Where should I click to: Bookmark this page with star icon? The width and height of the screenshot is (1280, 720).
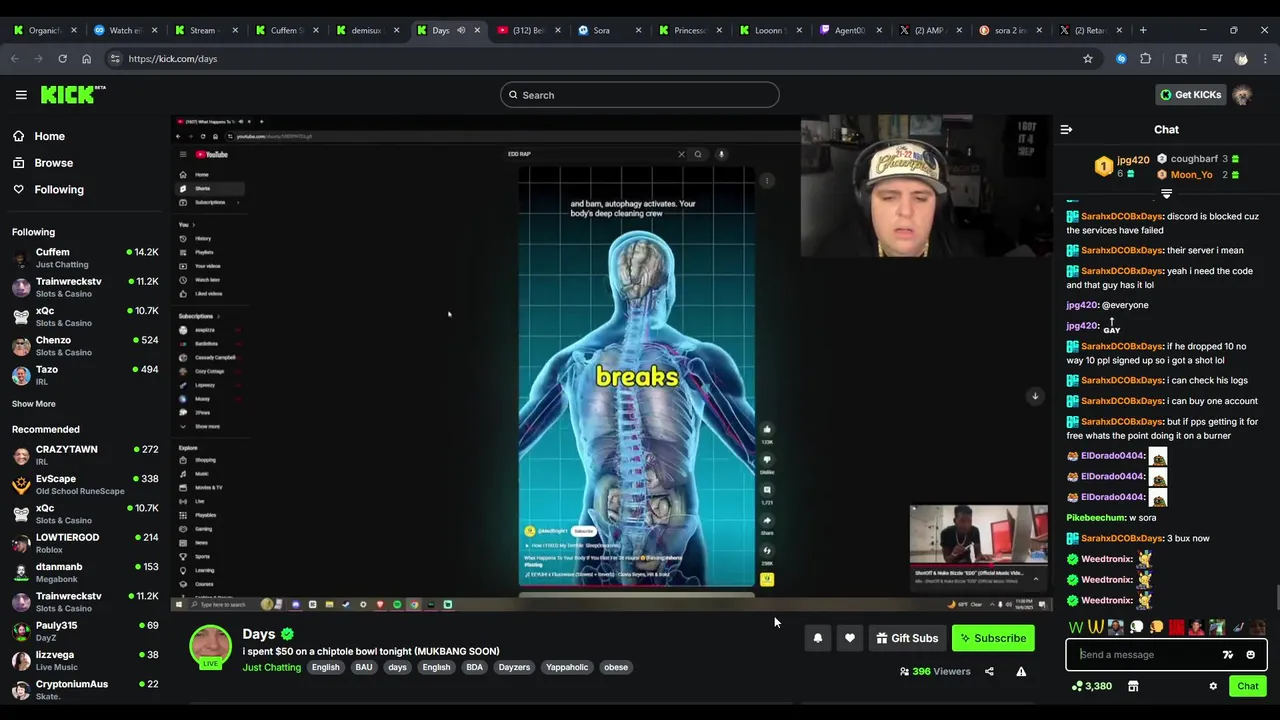[x=1088, y=59]
